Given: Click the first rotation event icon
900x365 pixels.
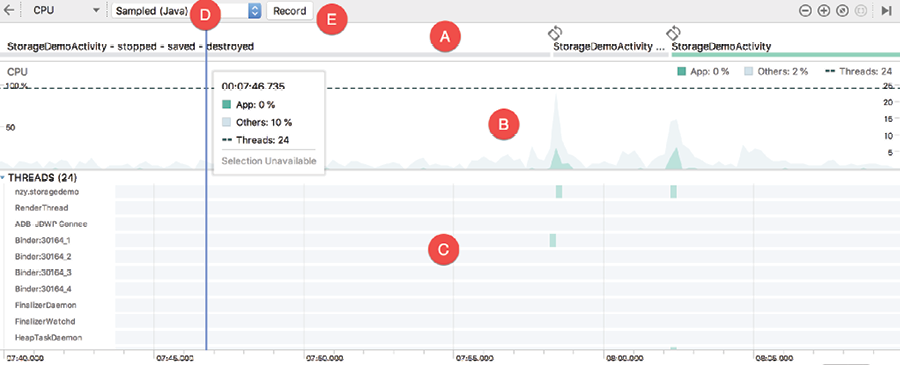Looking at the screenshot, I should click(555, 32).
